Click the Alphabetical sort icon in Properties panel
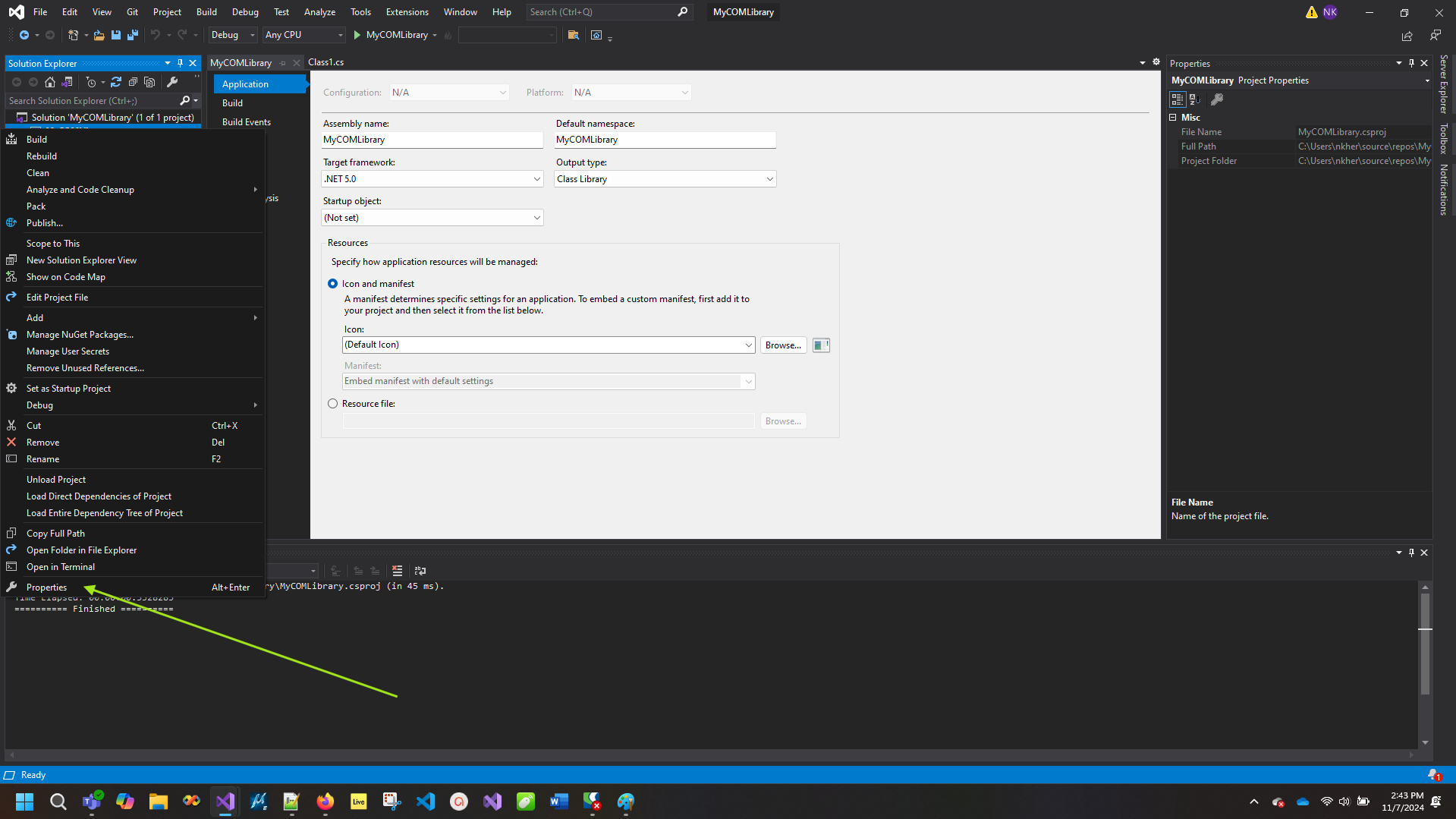This screenshot has height=819, width=1456. (x=1194, y=99)
